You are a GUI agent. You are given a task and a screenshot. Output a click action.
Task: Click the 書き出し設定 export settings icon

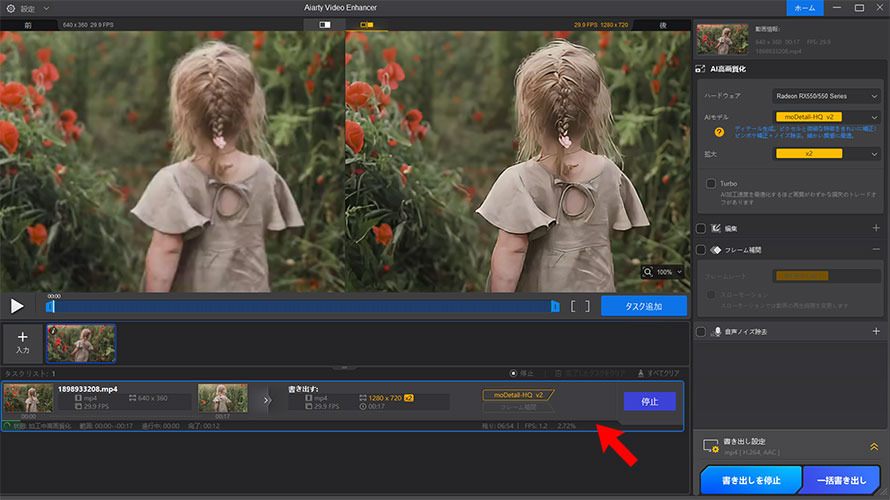[711, 446]
